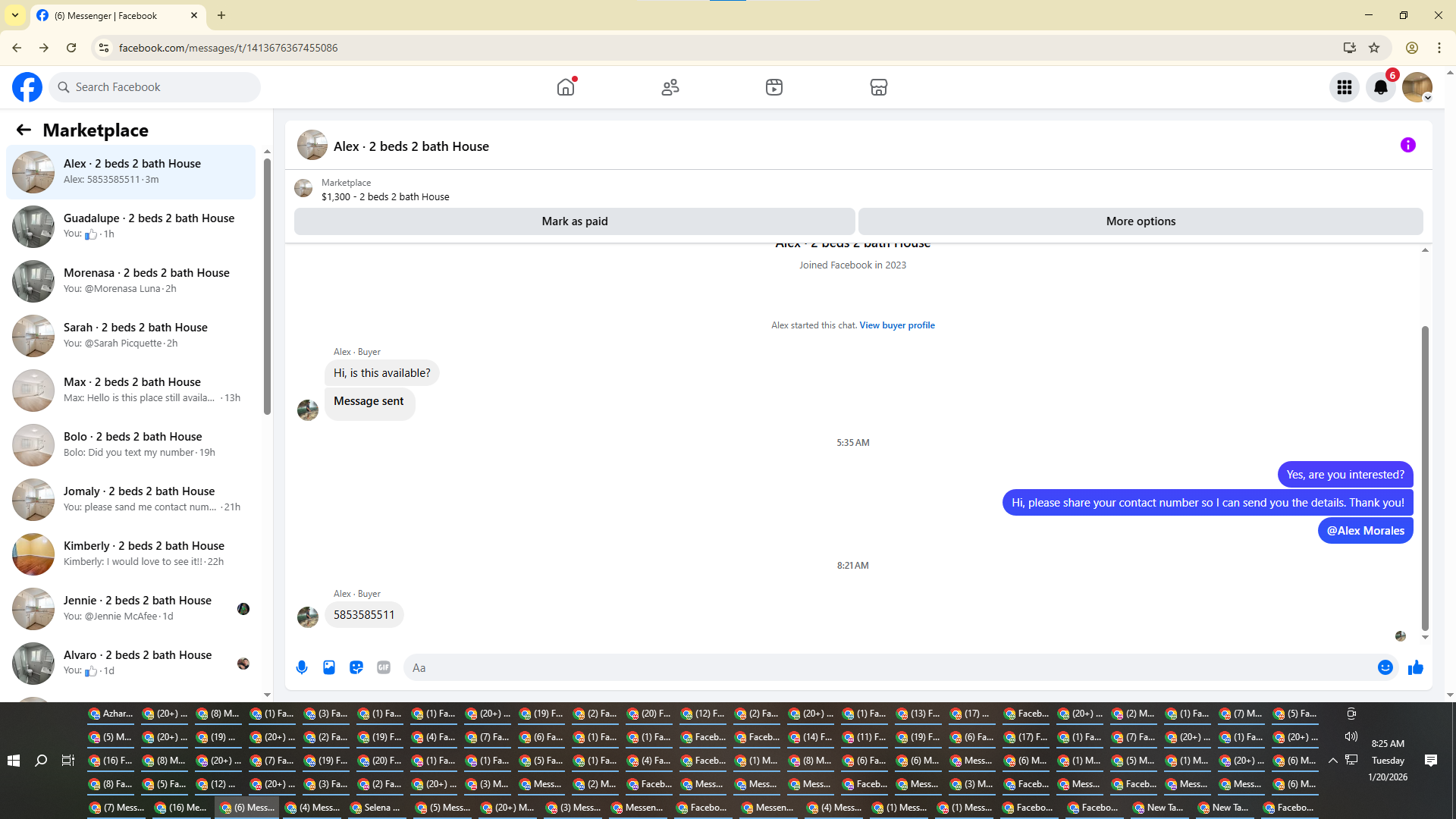Open Windows taskbar search
This screenshot has width=1456, height=819.
click(x=41, y=761)
